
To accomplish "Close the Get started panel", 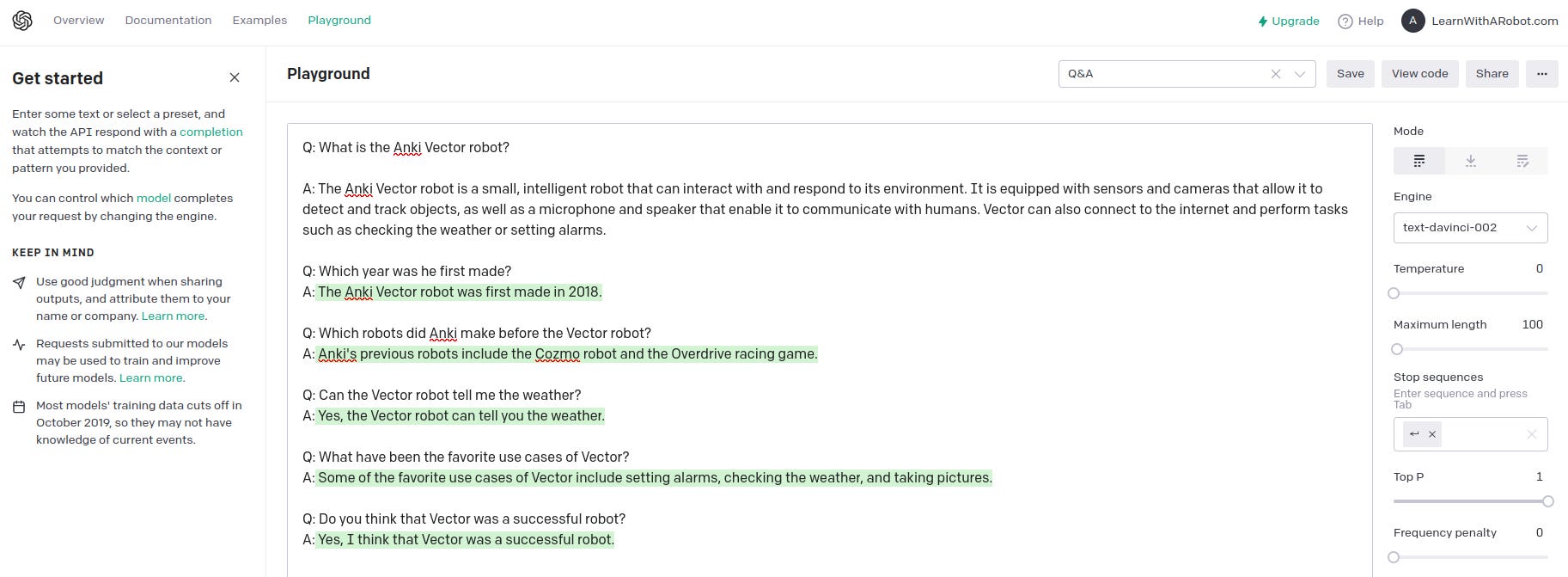I will pos(235,77).
